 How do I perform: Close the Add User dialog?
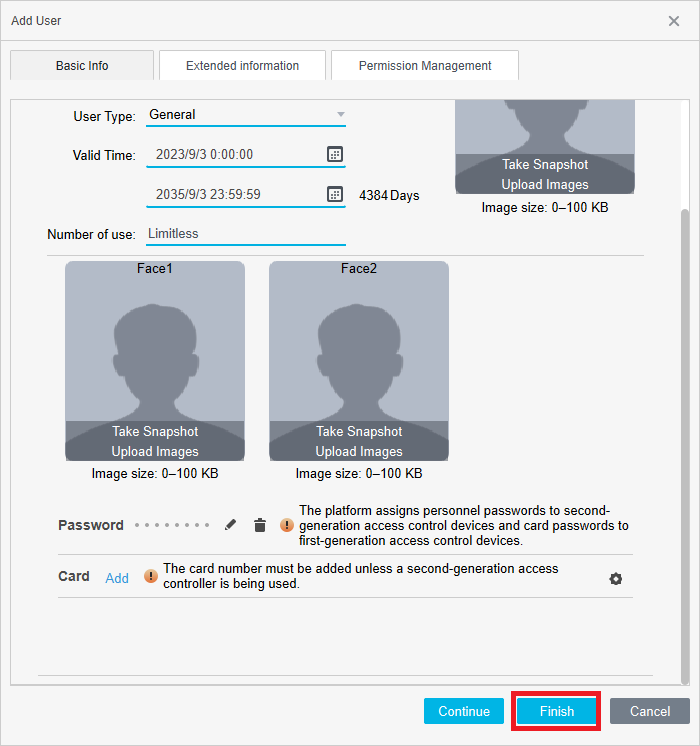[674, 21]
